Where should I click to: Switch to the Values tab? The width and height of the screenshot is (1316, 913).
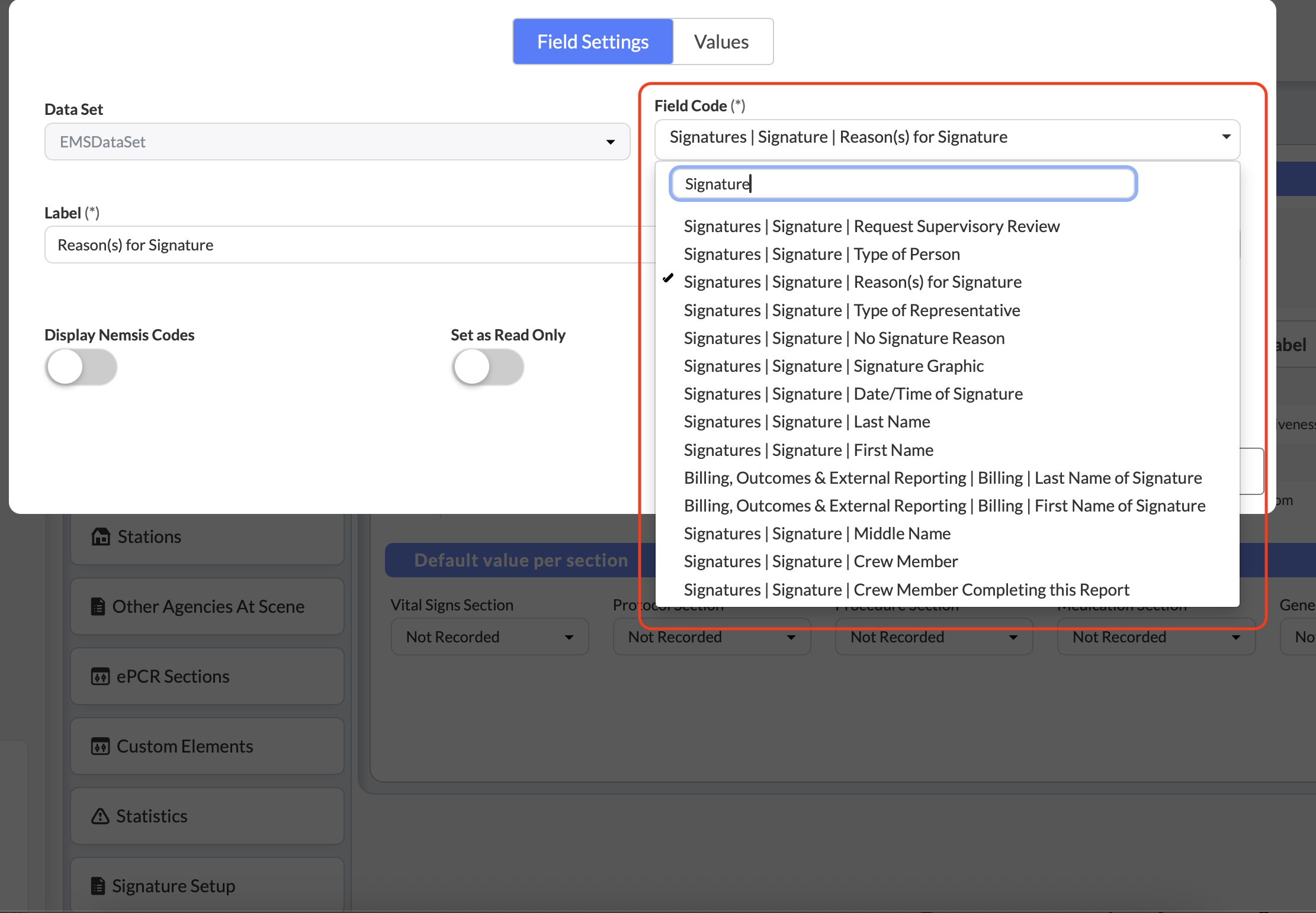(721, 41)
